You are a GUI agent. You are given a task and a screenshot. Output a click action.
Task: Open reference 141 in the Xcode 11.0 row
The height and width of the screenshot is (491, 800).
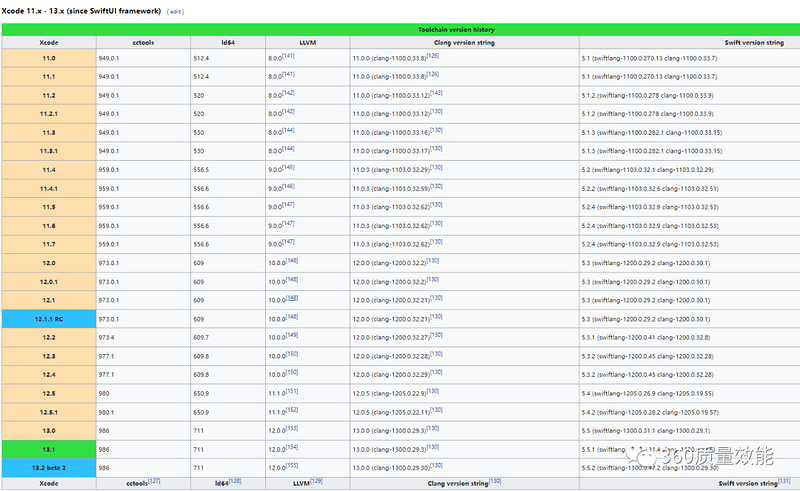point(288,55)
